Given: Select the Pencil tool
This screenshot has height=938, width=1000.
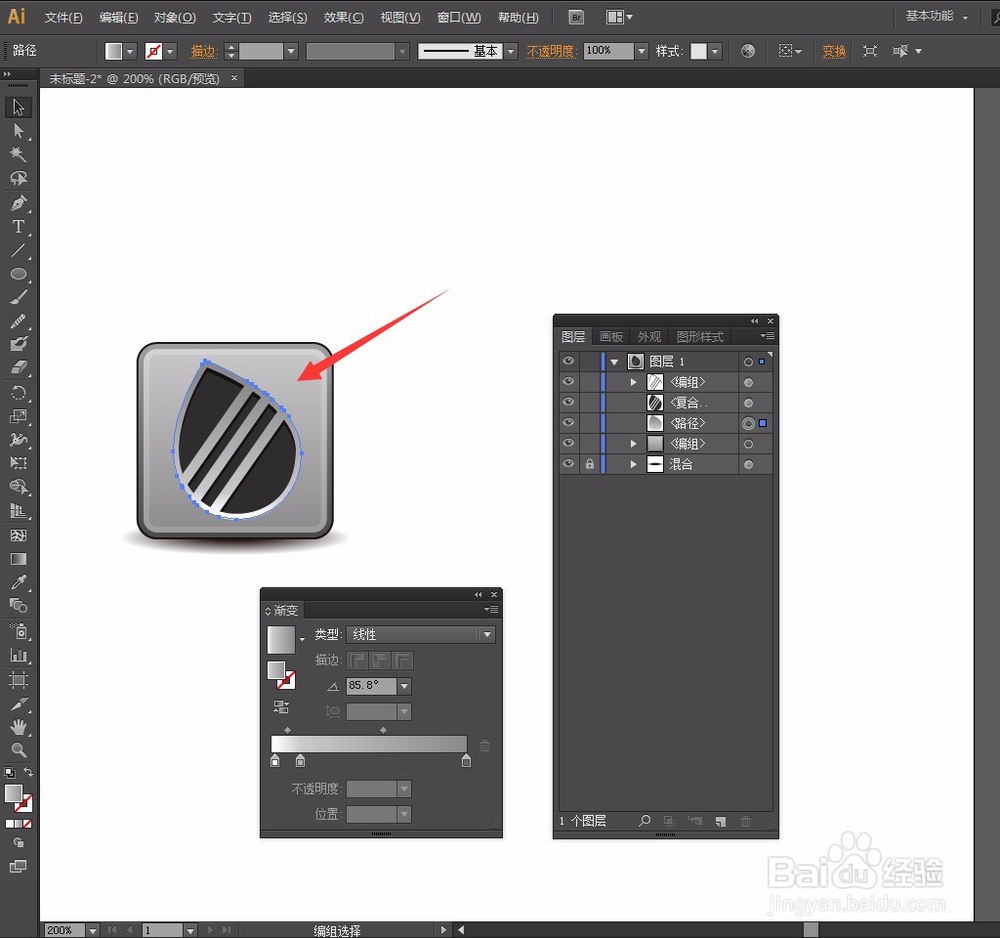Looking at the screenshot, I should (18, 321).
